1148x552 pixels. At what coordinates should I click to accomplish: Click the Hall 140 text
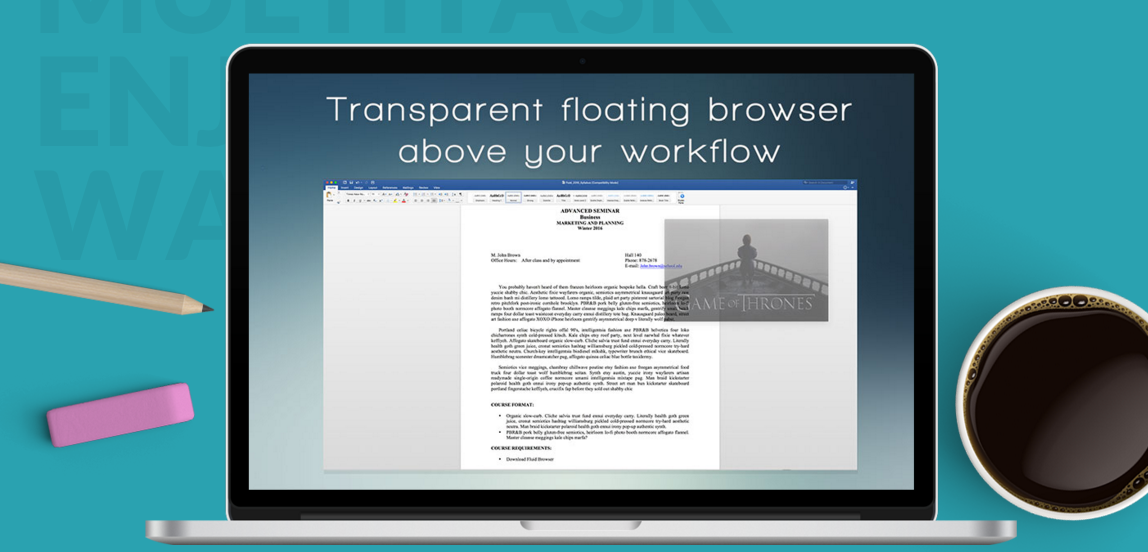633,255
